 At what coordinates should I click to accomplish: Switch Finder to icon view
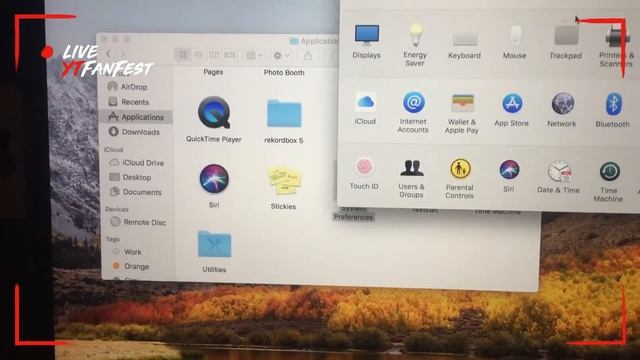(x=183, y=55)
